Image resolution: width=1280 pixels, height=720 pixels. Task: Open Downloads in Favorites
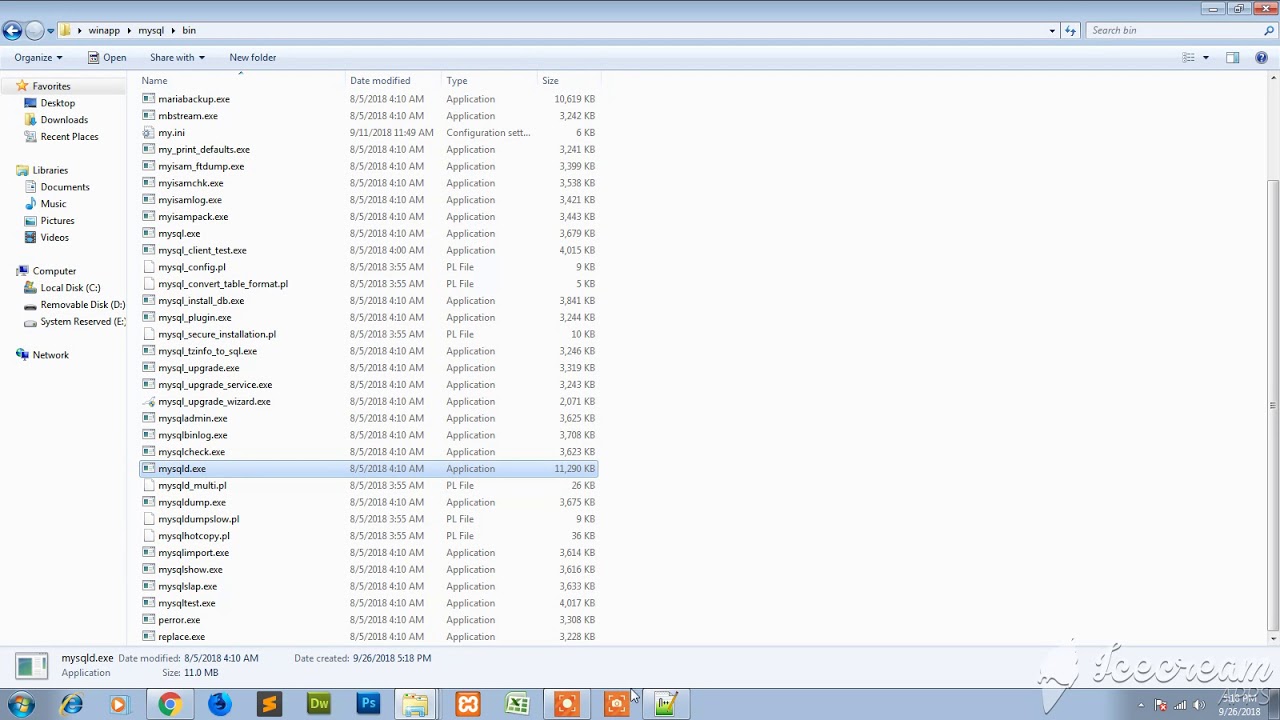(64, 120)
